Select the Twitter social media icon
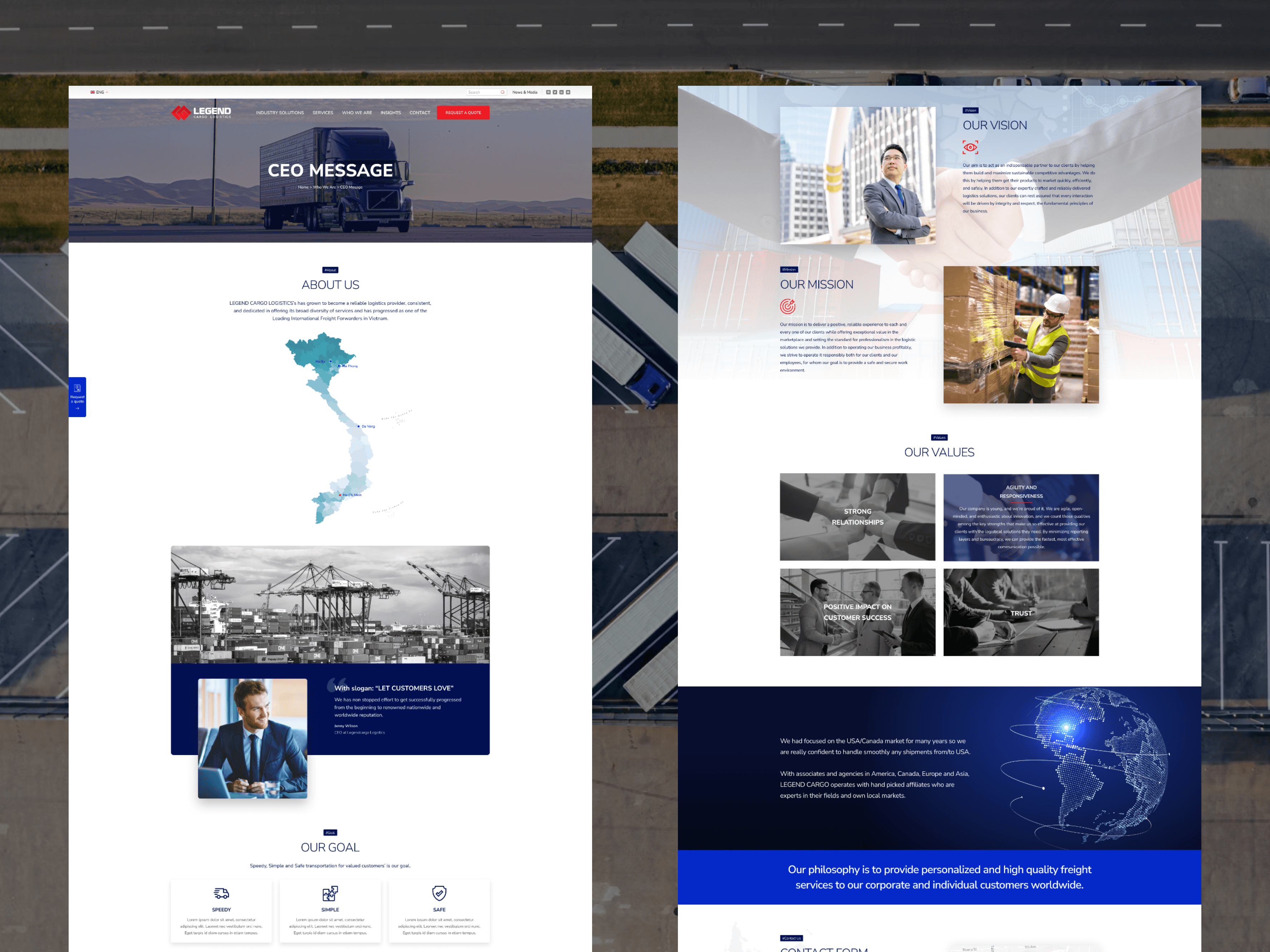The height and width of the screenshot is (952, 1270). 555,93
